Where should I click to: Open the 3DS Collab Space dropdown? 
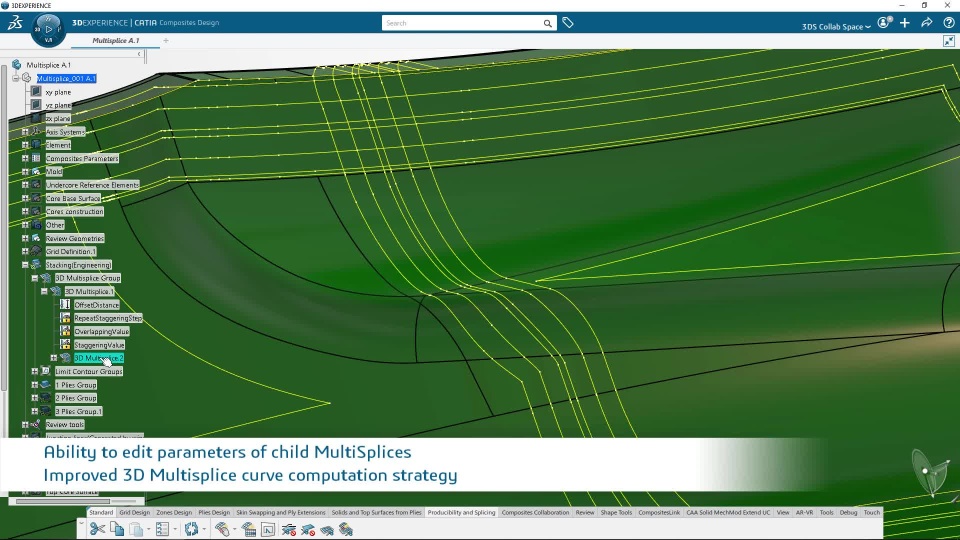[x=836, y=26]
